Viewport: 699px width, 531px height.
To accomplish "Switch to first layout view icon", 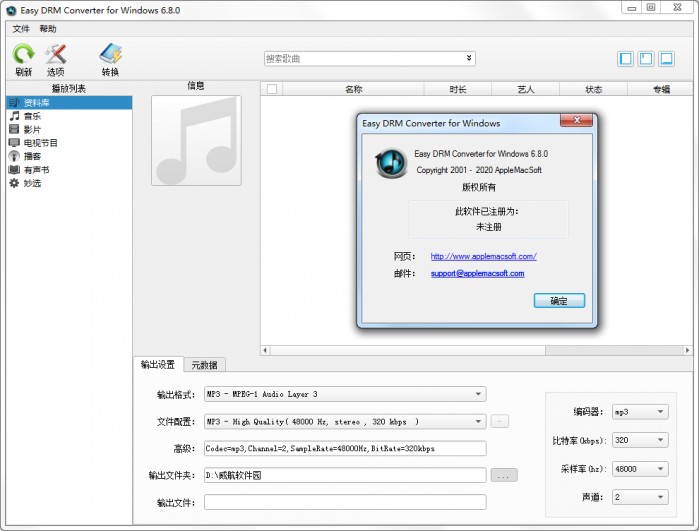I will click(625, 58).
